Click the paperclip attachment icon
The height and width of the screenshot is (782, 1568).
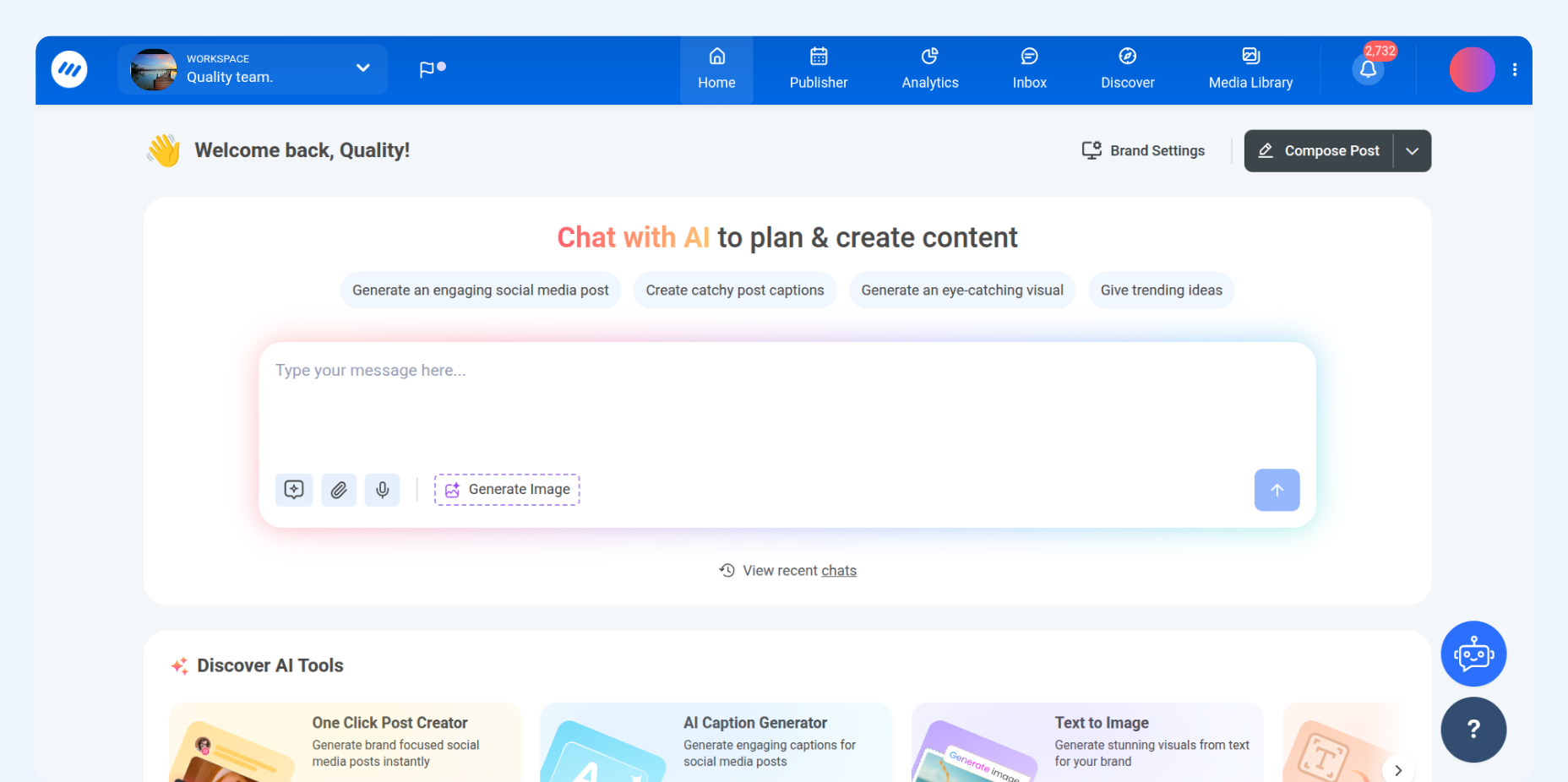[x=339, y=490]
